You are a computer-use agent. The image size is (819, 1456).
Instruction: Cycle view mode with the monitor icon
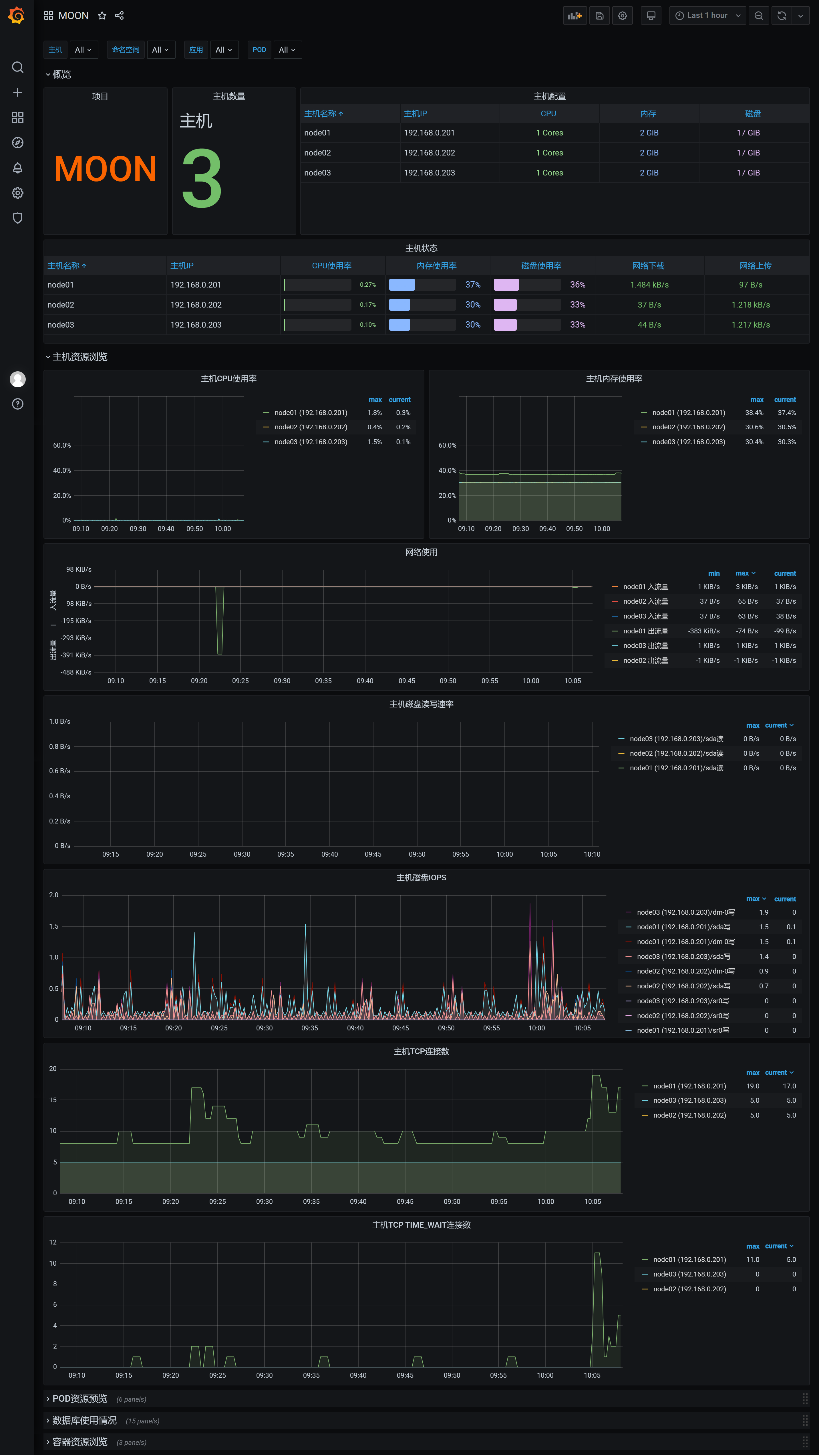pyautogui.click(x=651, y=16)
